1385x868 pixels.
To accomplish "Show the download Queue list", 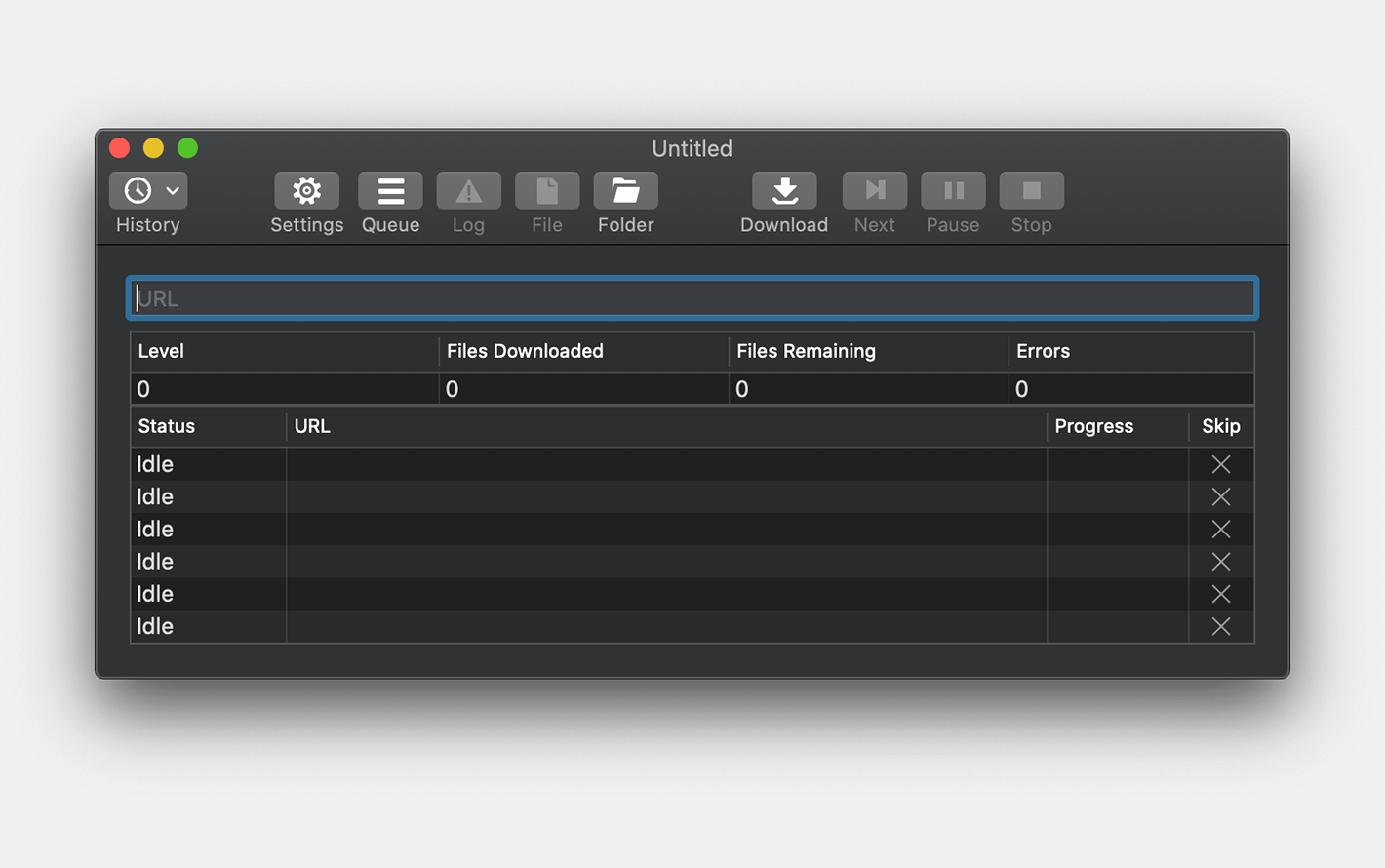I will tap(390, 191).
